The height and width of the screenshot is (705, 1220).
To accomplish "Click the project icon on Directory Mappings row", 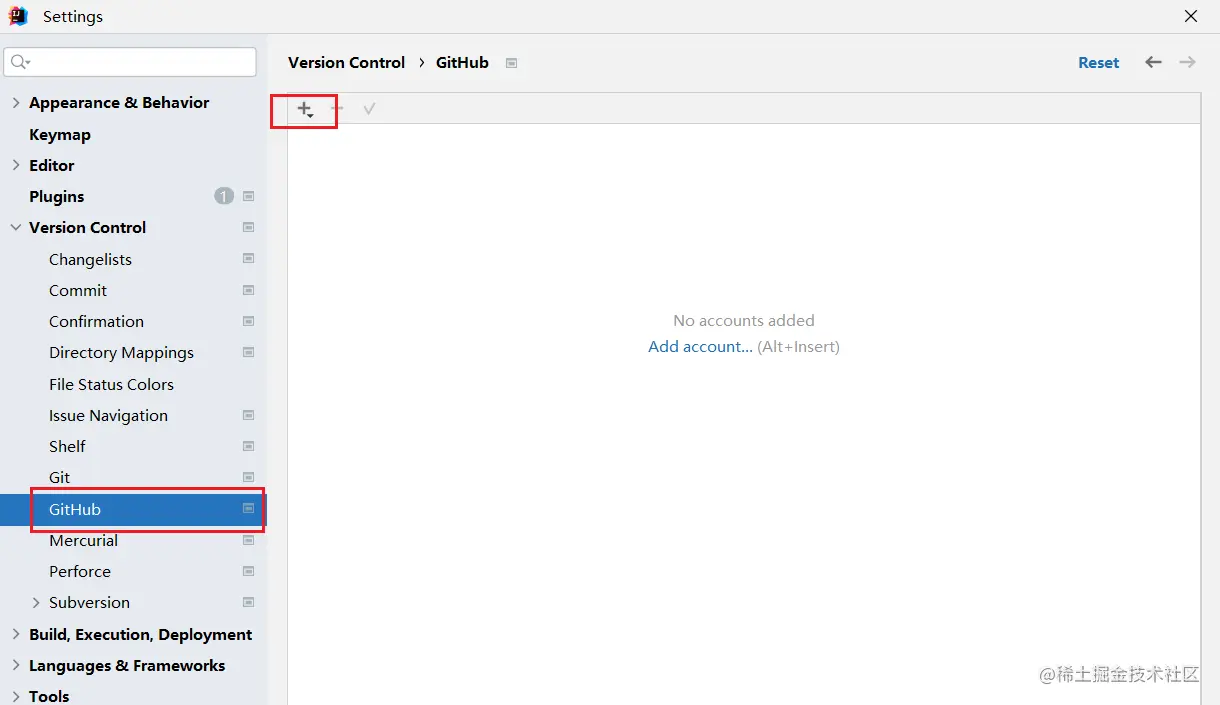I will tap(249, 352).
